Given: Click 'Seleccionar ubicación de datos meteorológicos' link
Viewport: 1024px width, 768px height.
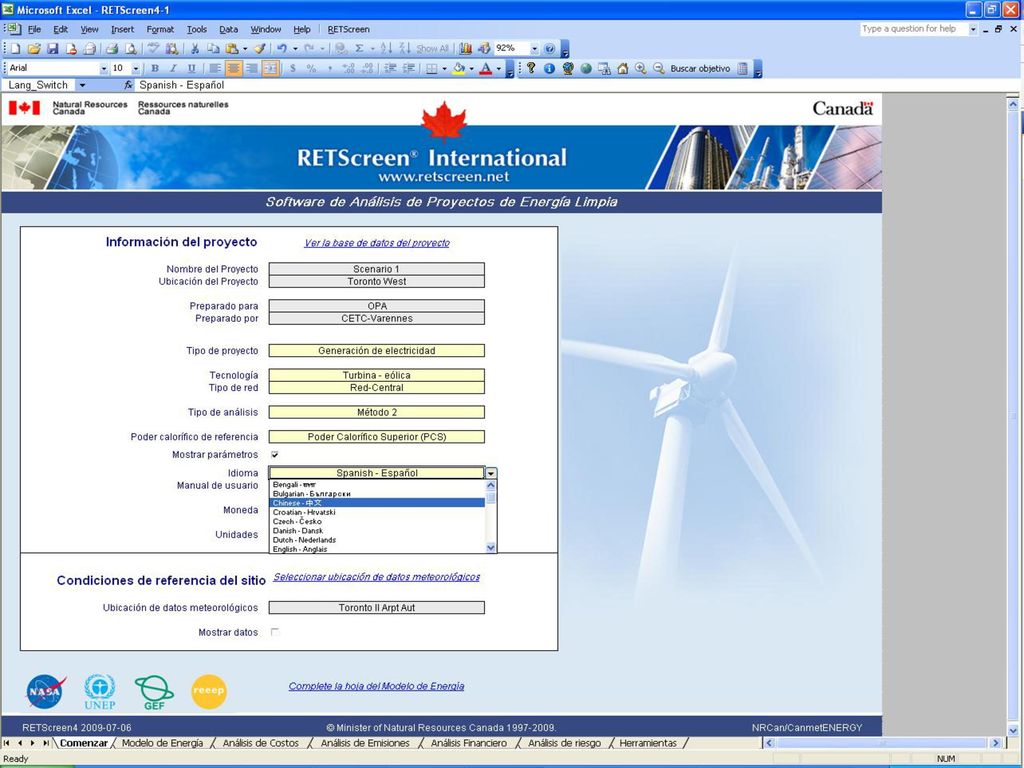Looking at the screenshot, I should point(377,577).
